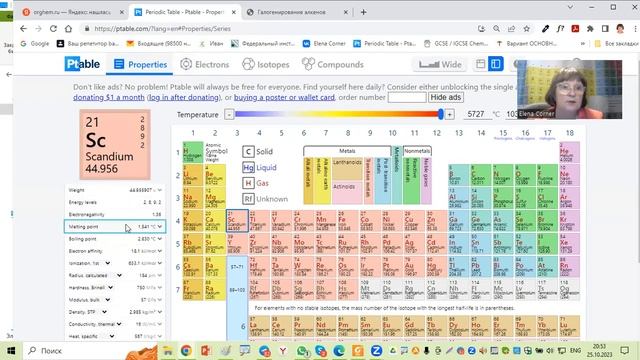Open the Chrome profile avatar
This screenshot has width=640, height=360.
(x=620, y=29)
